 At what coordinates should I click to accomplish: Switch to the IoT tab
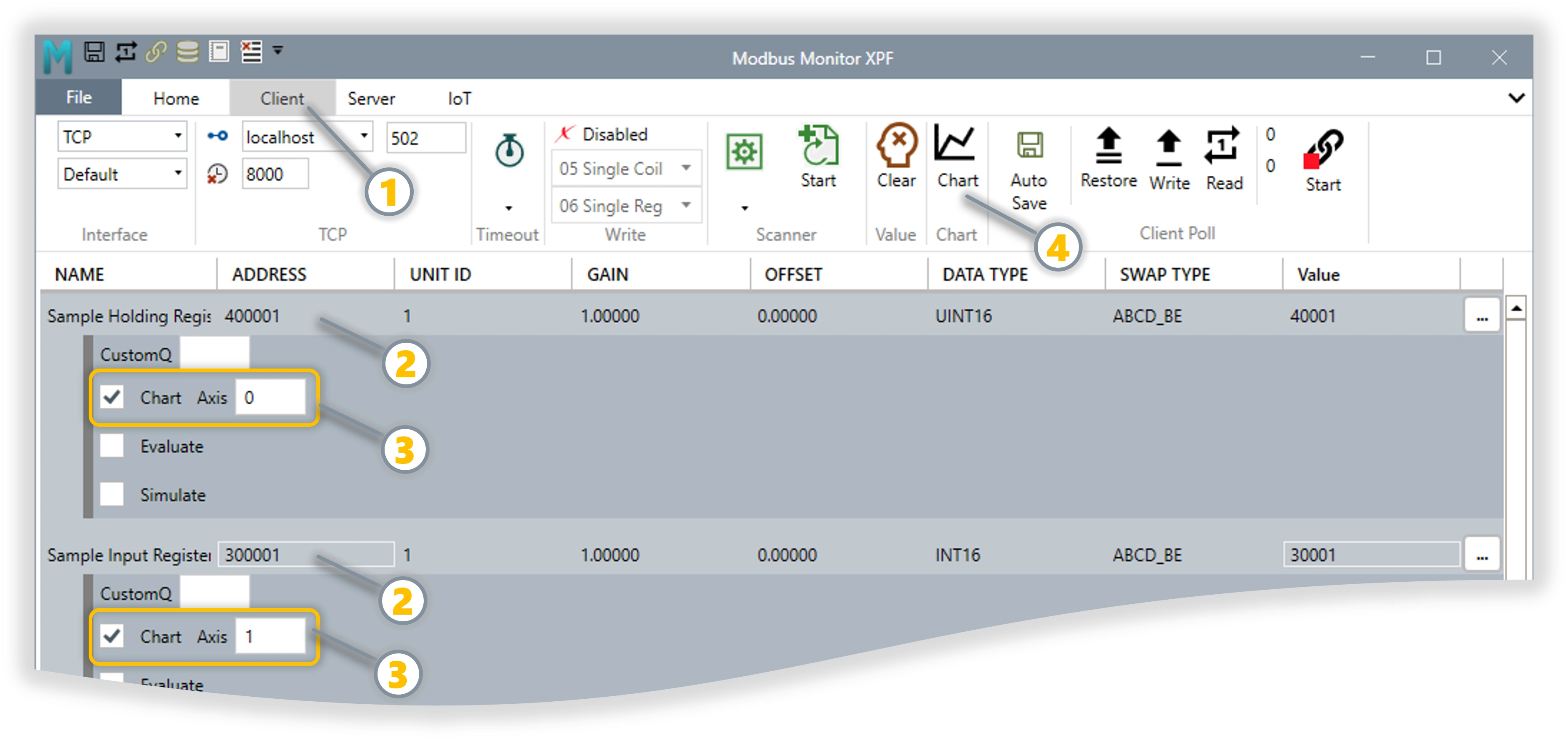click(460, 98)
